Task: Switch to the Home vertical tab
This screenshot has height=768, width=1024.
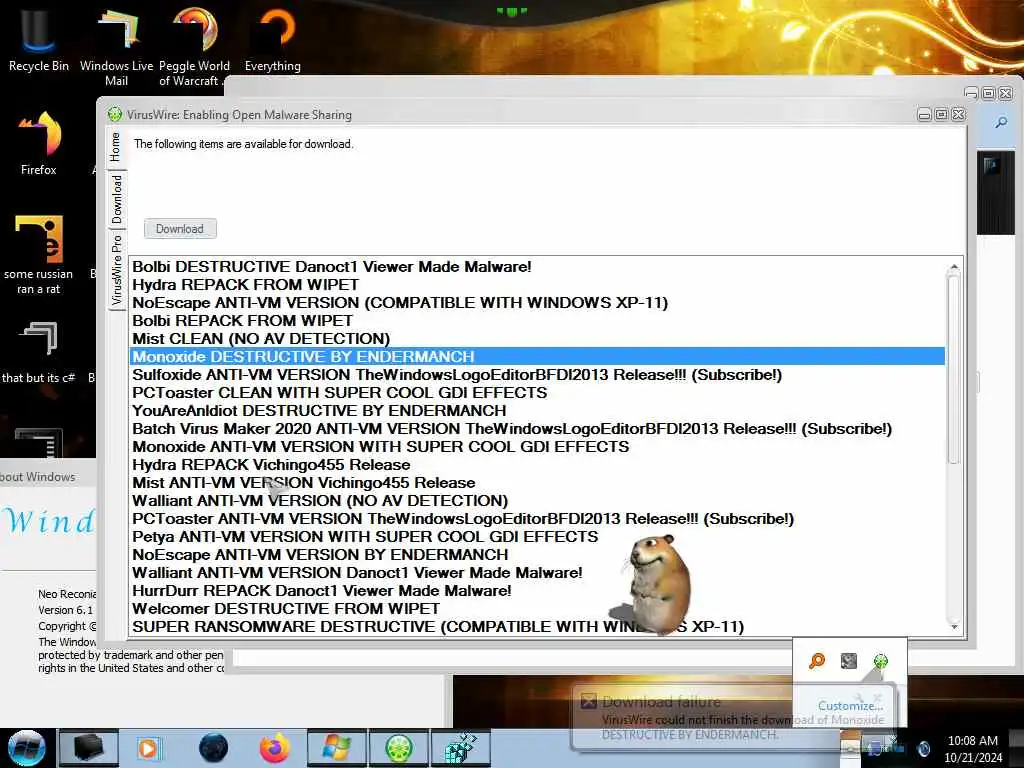Action: click(116, 147)
